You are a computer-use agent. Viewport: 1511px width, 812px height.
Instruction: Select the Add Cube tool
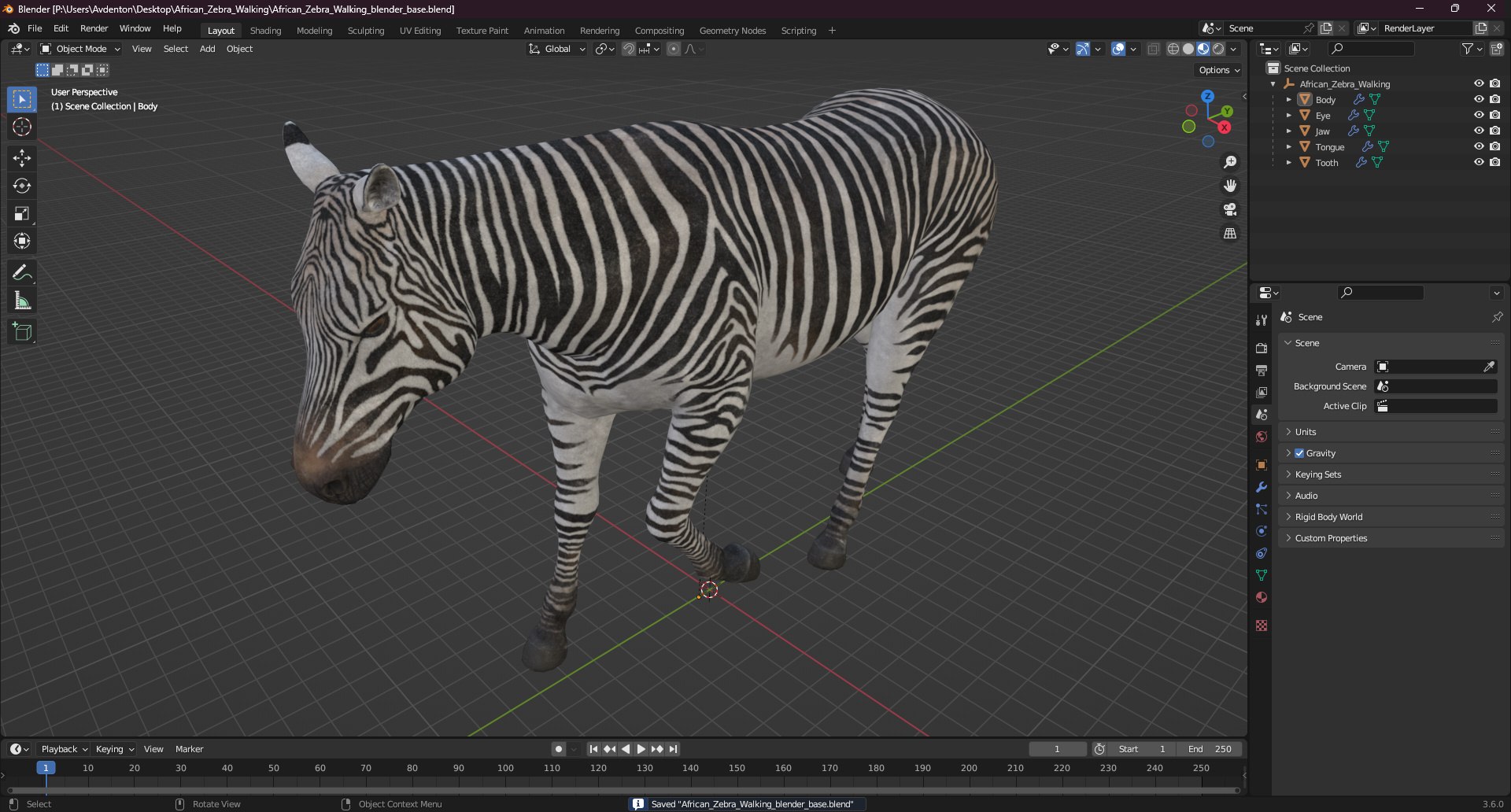coord(22,332)
